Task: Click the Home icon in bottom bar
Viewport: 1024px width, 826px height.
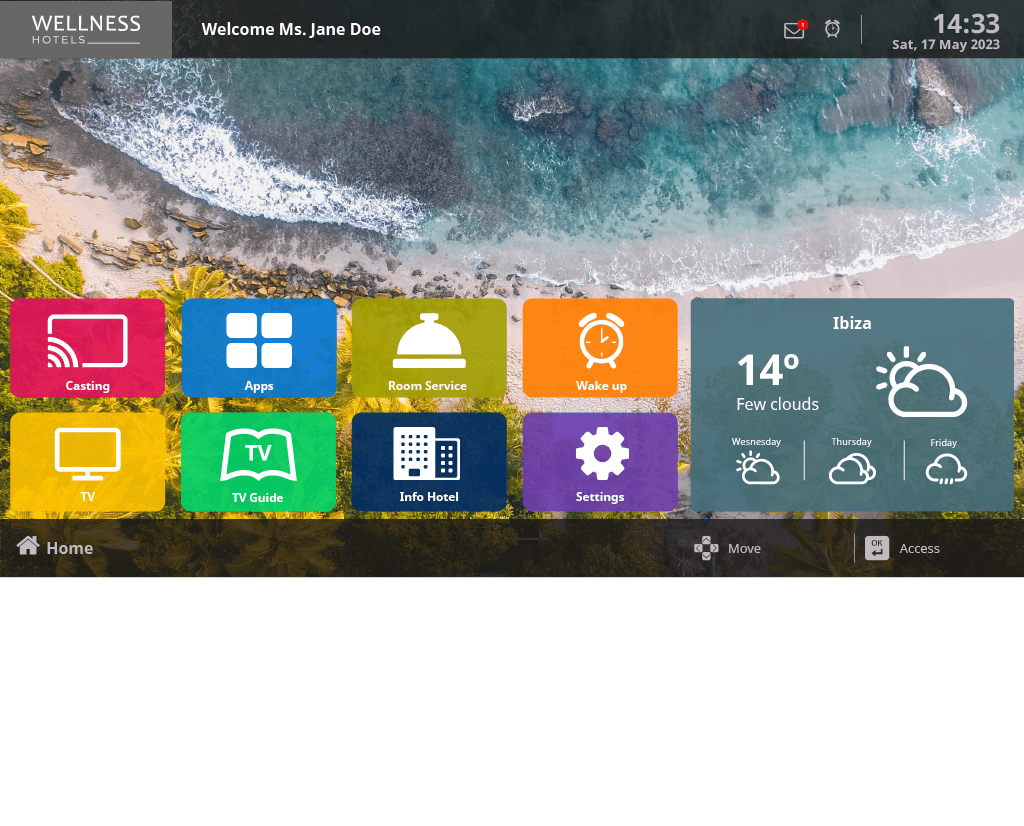Action: pos(28,546)
